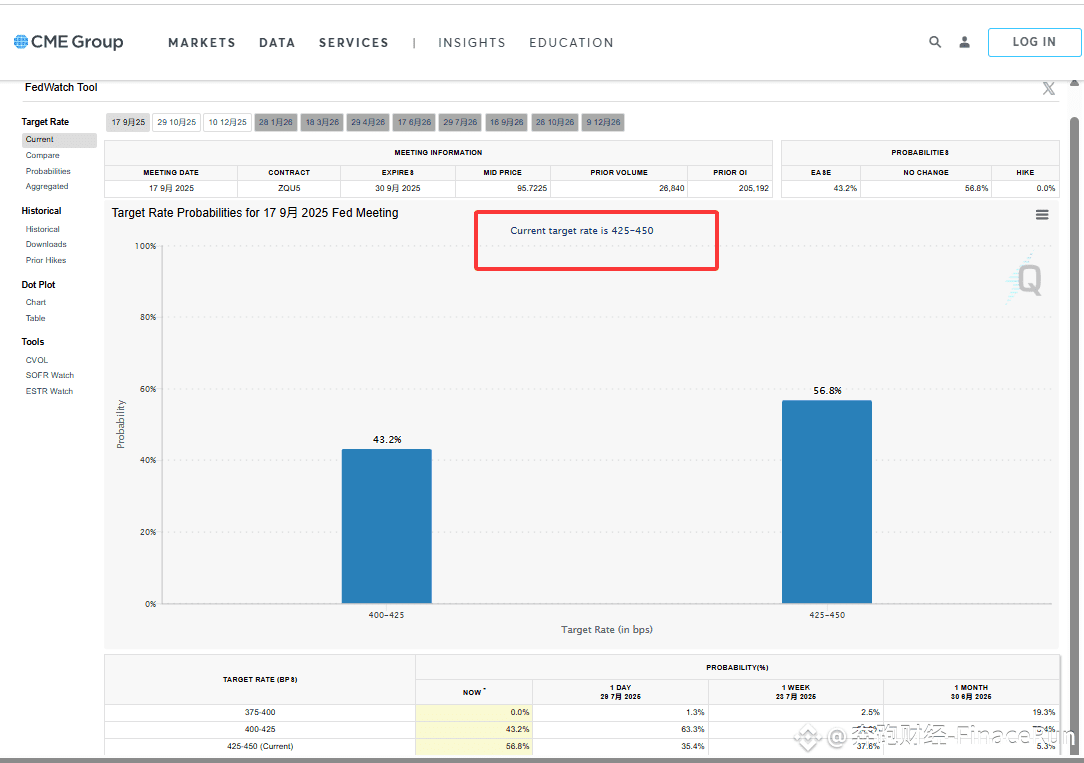Open the Dot Plot Table link
Viewport: 1084px width, 763px height.
click(35, 319)
